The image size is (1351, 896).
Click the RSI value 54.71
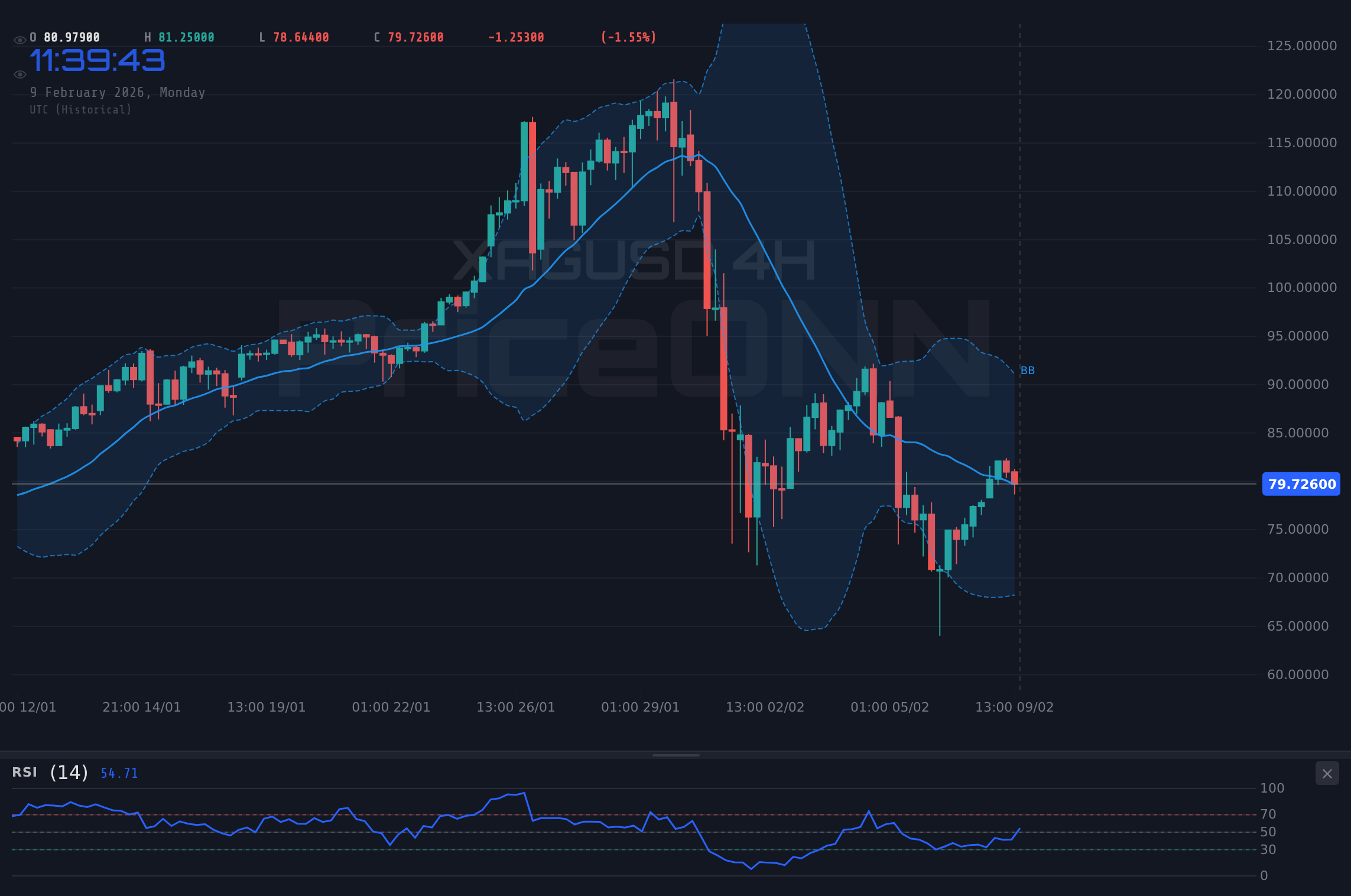coord(119,773)
